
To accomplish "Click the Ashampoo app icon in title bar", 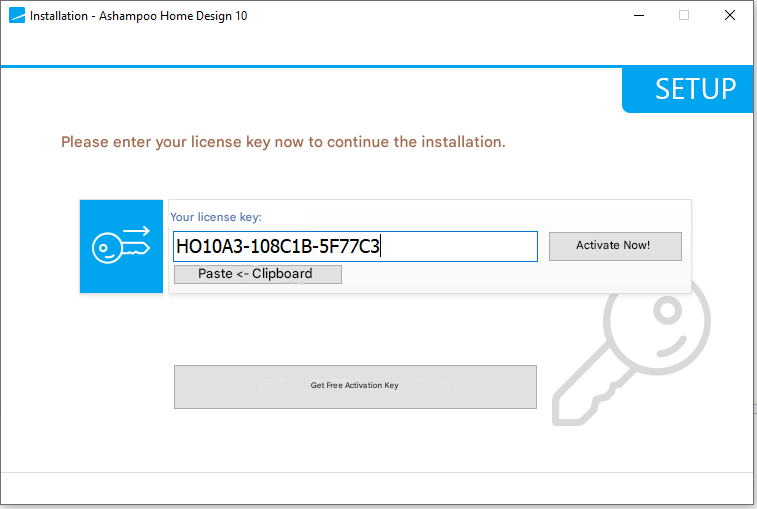I will coord(17,15).
